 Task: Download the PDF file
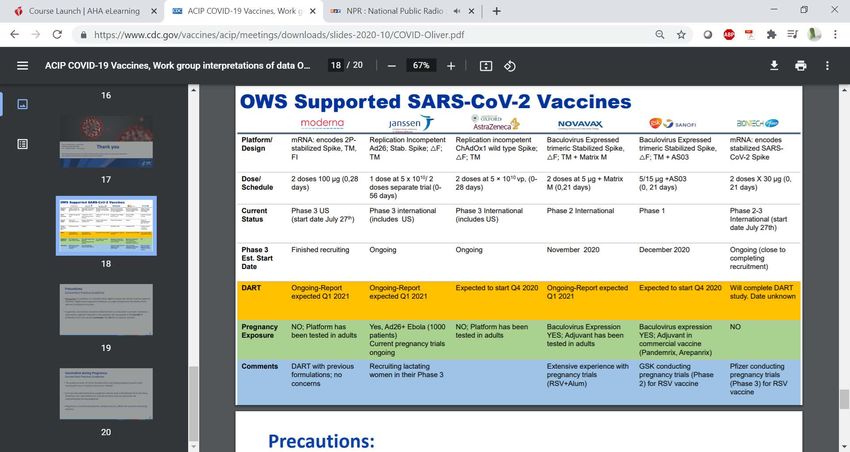tap(774, 66)
